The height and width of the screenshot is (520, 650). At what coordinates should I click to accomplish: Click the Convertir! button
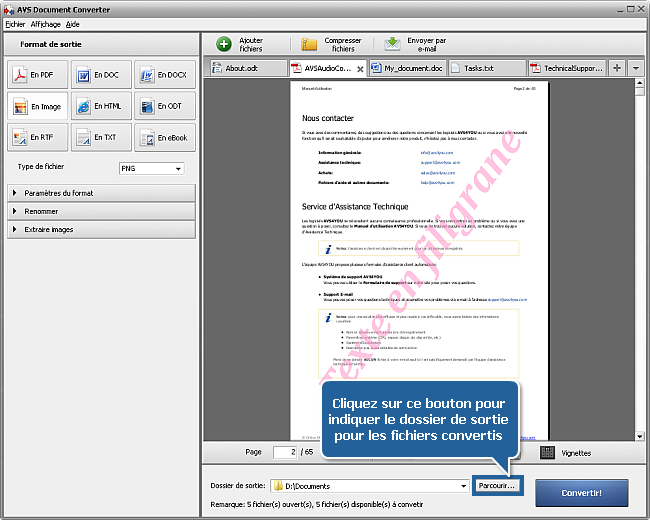pyautogui.click(x=582, y=493)
